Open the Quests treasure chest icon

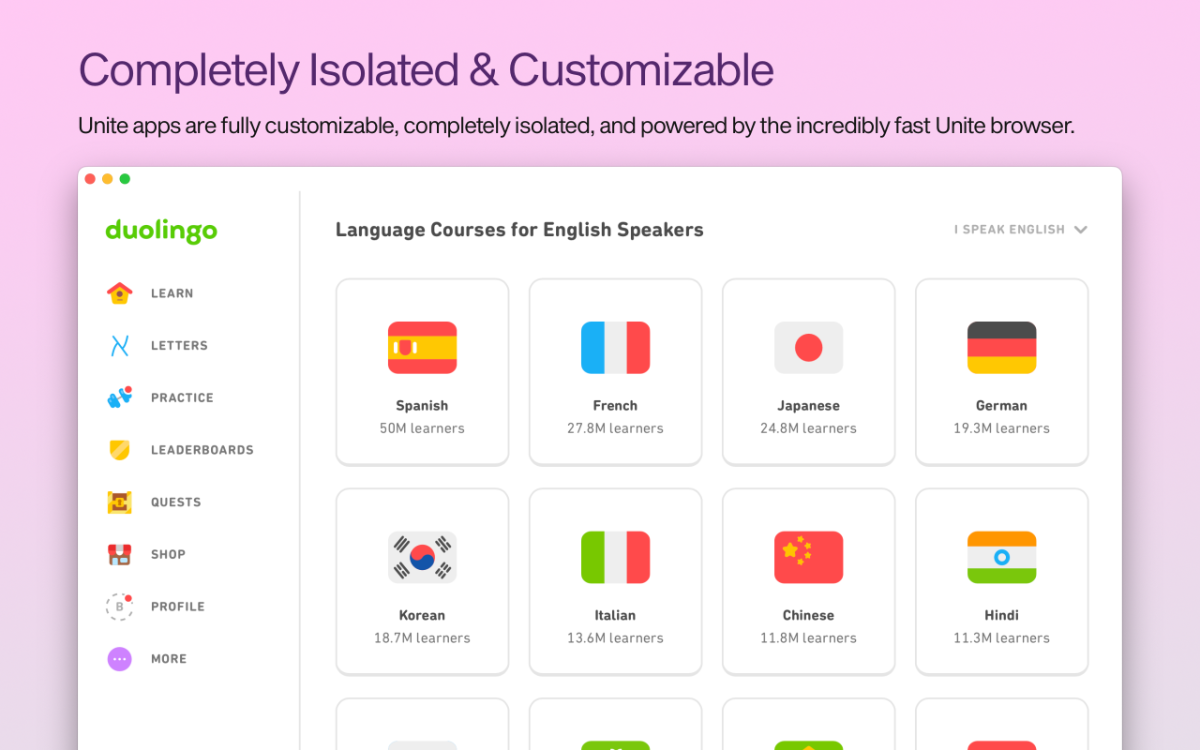pos(119,502)
